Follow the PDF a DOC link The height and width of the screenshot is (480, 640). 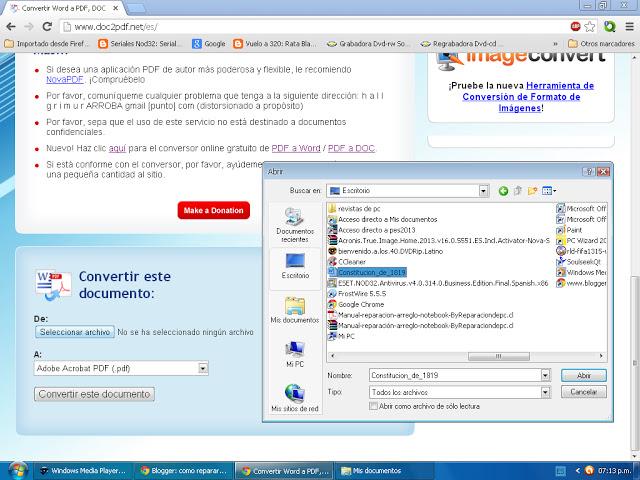point(351,148)
